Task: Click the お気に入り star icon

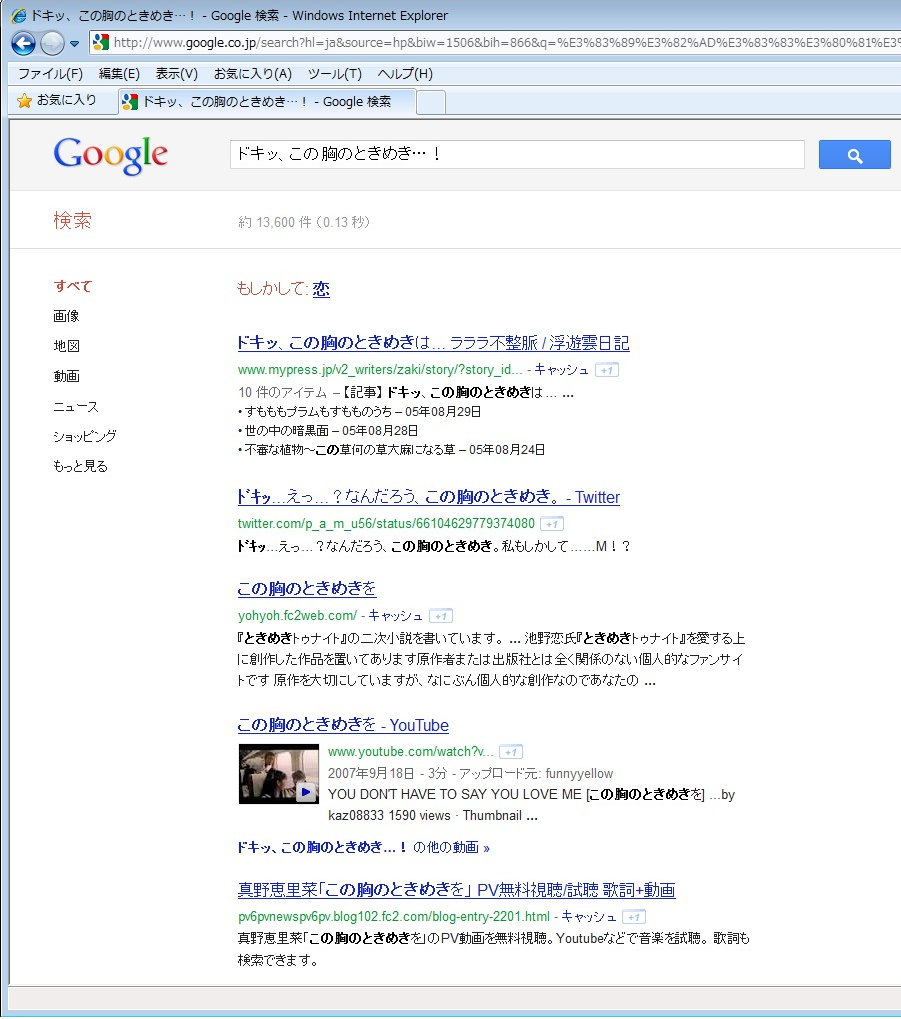Action: point(22,100)
